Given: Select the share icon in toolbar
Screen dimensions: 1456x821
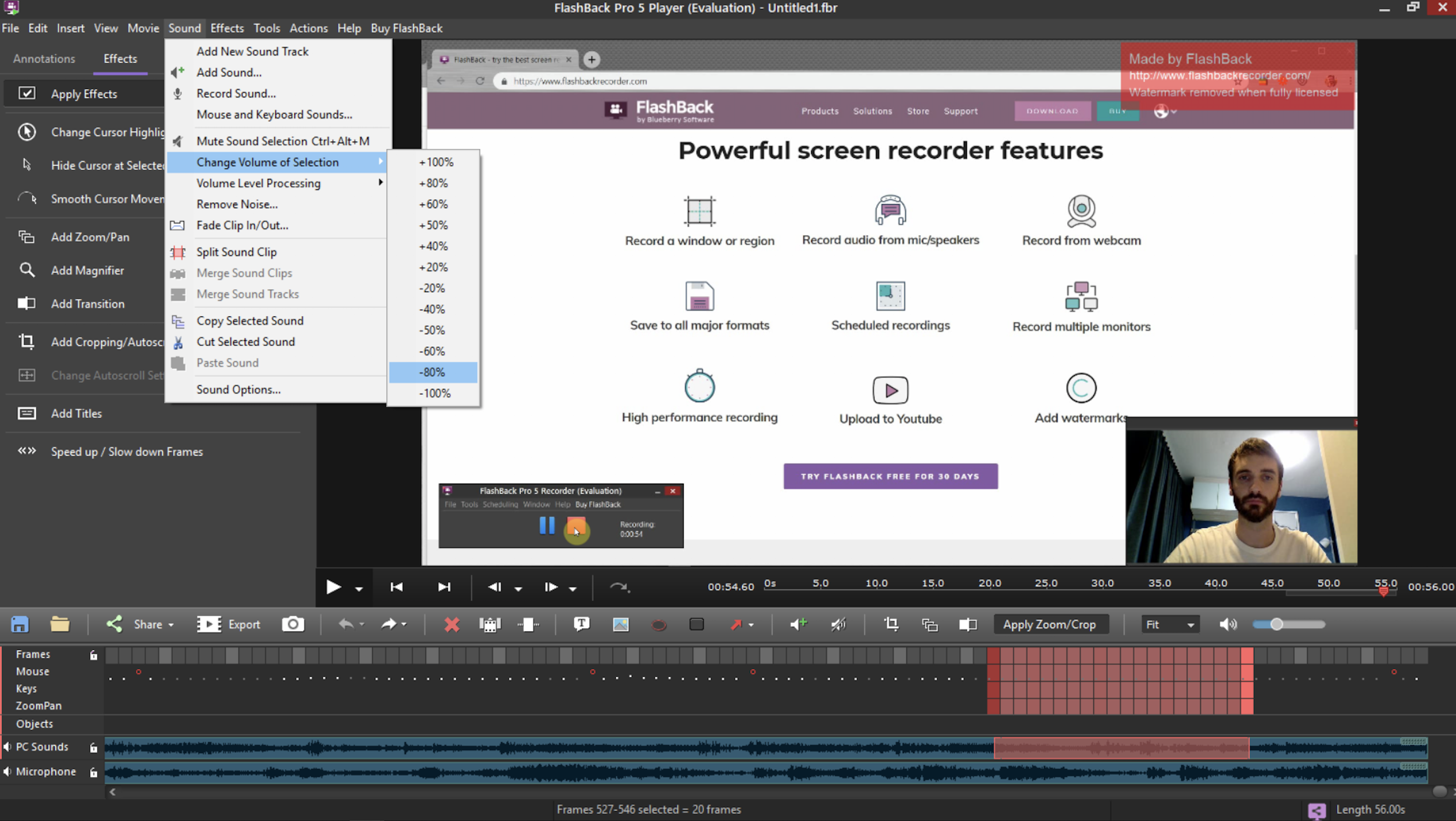Looking at the screenshot, I should 113,624.
